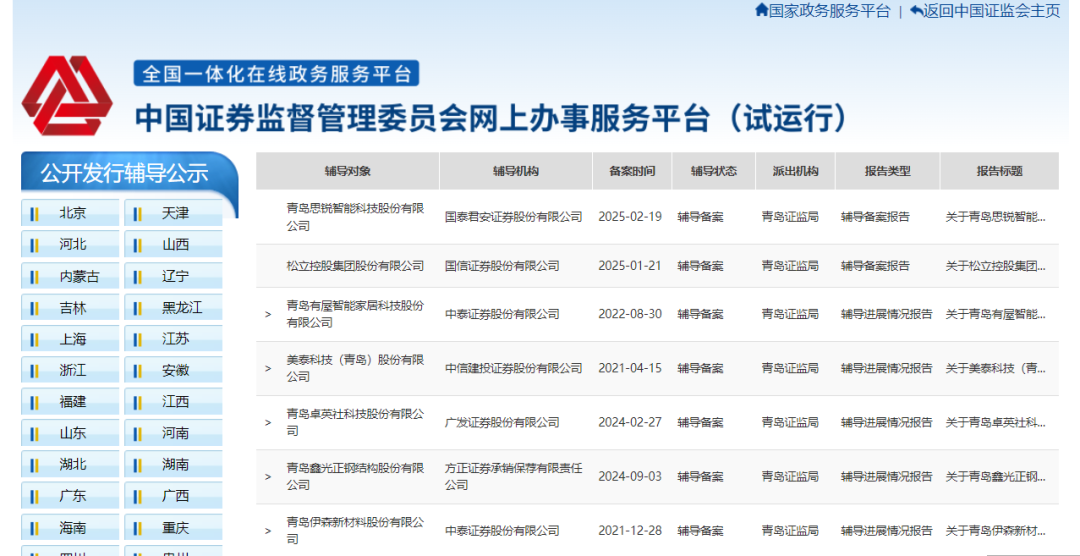The height and width of the screenshot is (556, 1080).
Task: Click the 全国一体化在线政务服务平台 banner
Action: (x=276, y=73)
